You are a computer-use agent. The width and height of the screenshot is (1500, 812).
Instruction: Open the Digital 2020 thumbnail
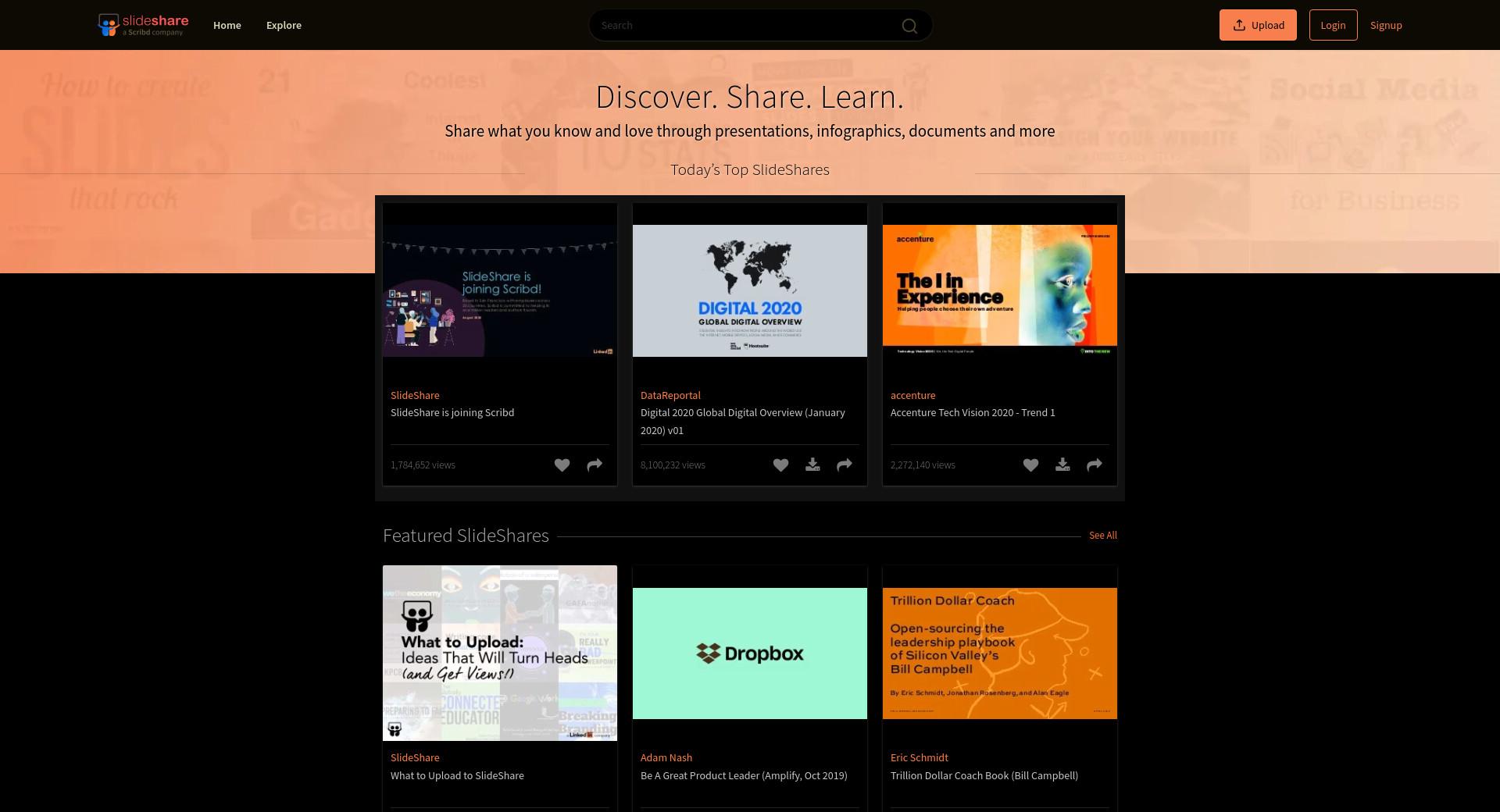[750, 290]
